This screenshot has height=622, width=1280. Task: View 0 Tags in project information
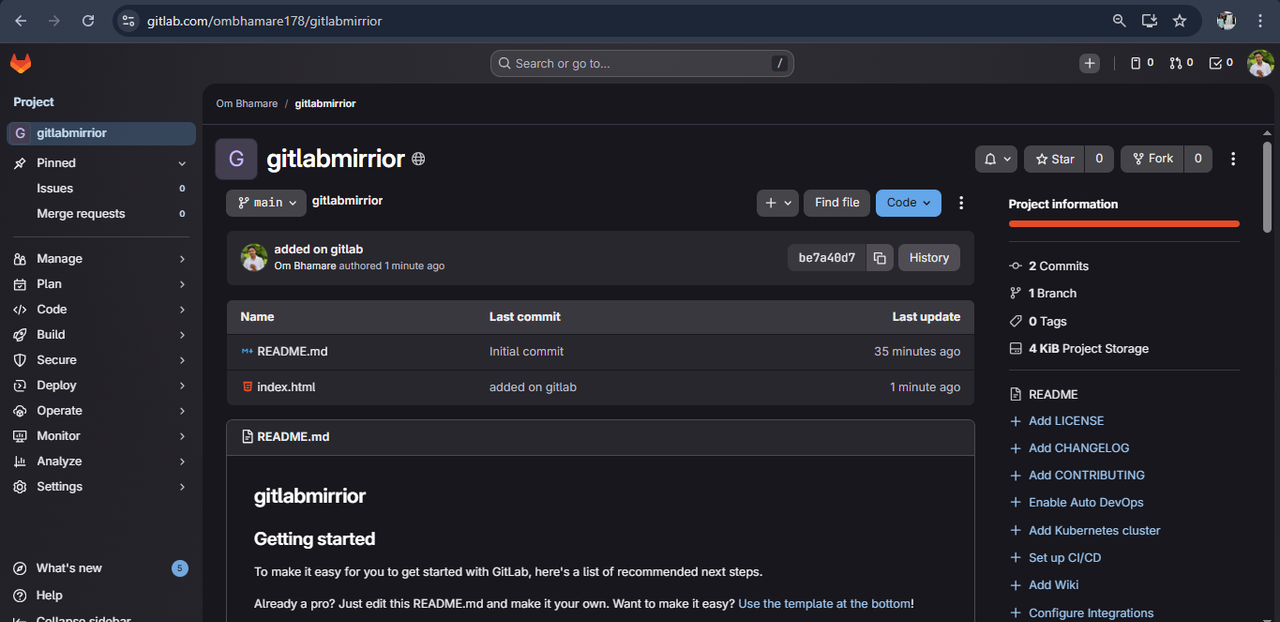[1047, 321]
